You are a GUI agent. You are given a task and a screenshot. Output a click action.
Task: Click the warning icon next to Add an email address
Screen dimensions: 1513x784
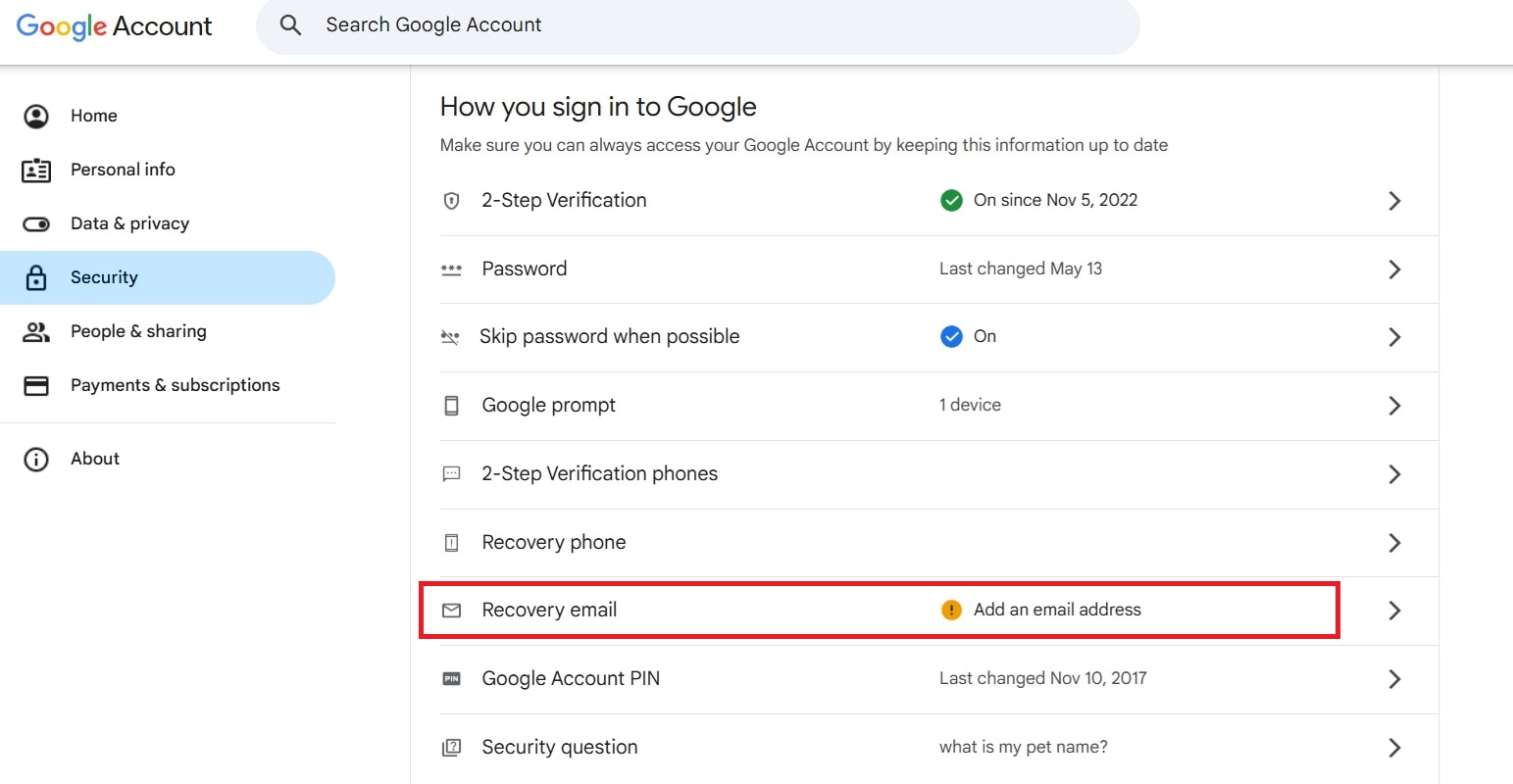click(x=950, y=610)
